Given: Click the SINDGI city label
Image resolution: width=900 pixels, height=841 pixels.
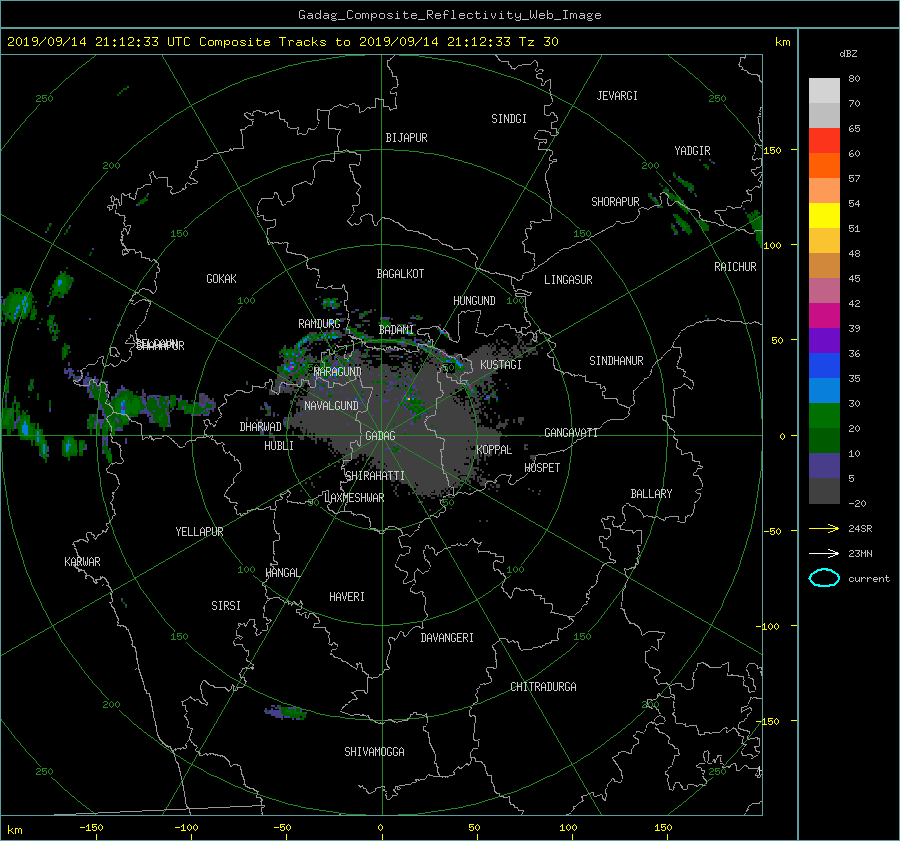Looking at the screenshot, I should pyautogui.click(x=509, y=119).
